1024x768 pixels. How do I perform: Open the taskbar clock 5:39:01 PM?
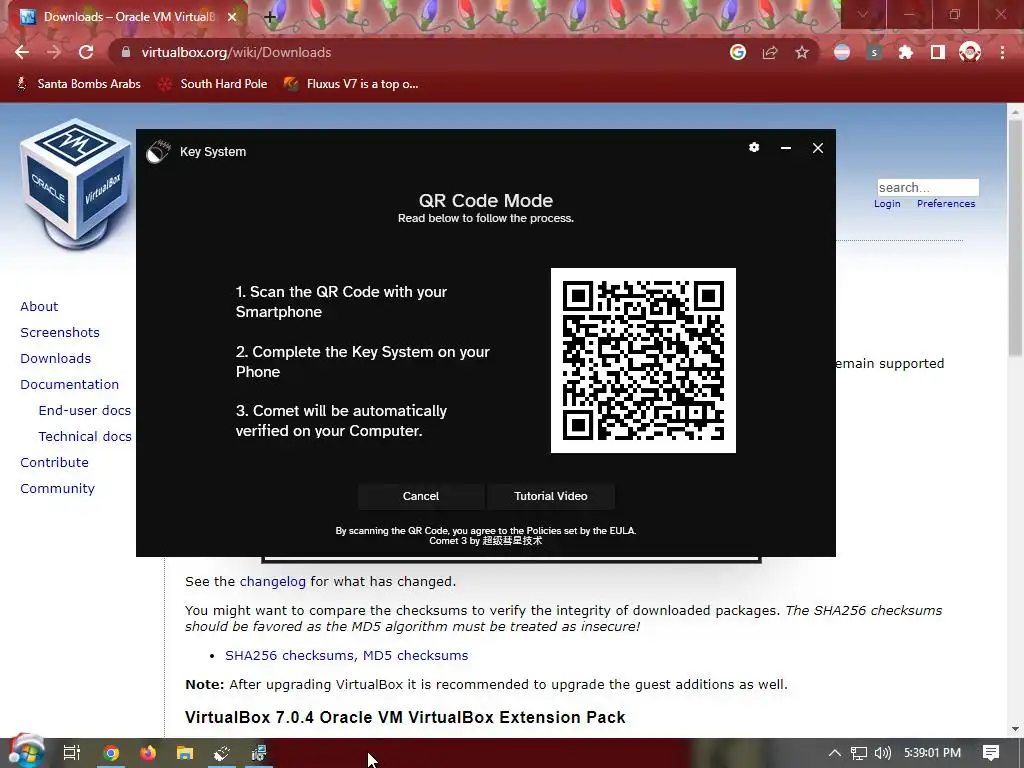(x=932, y=753)
